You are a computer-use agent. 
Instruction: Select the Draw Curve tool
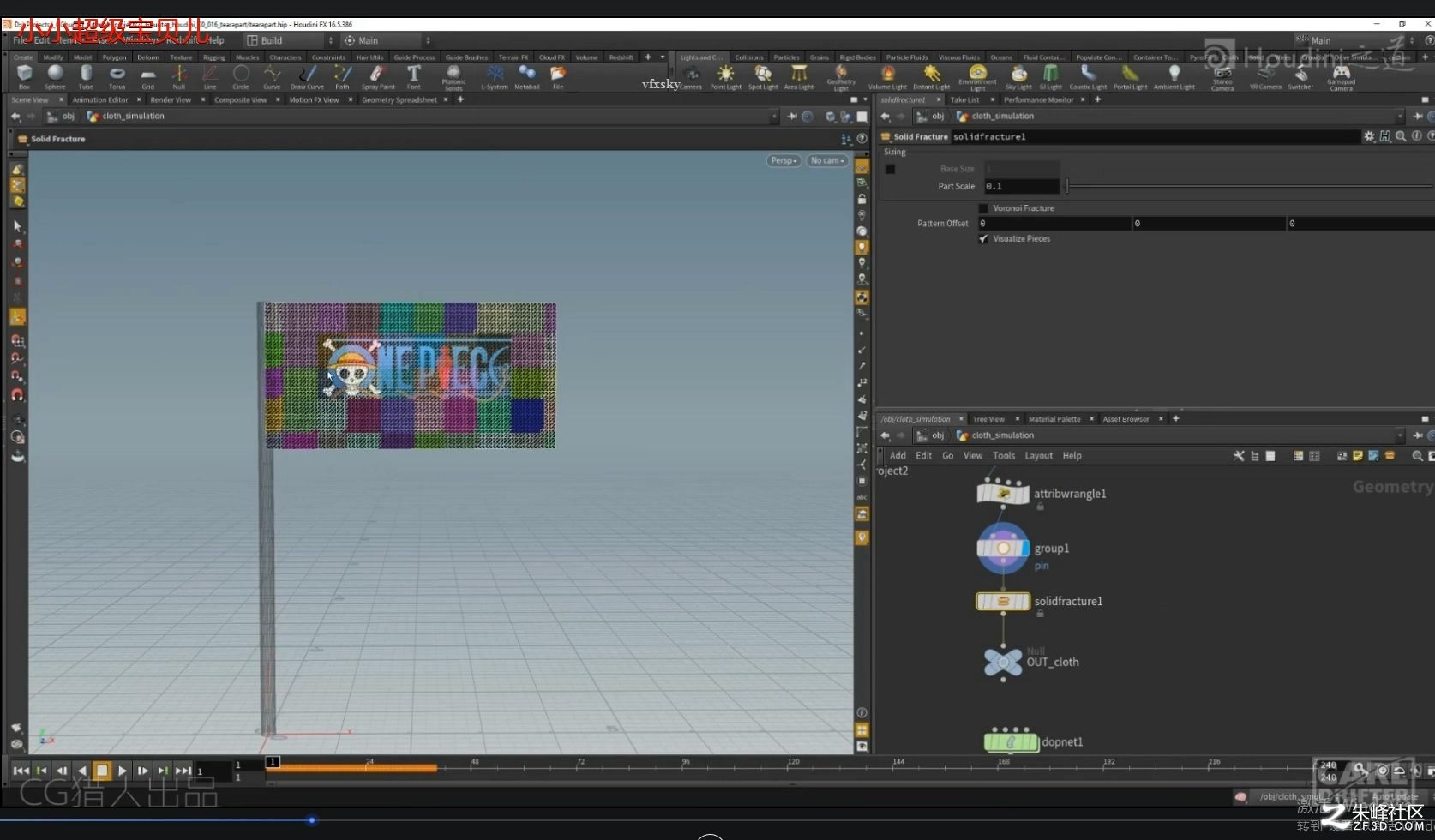(307, 76)
